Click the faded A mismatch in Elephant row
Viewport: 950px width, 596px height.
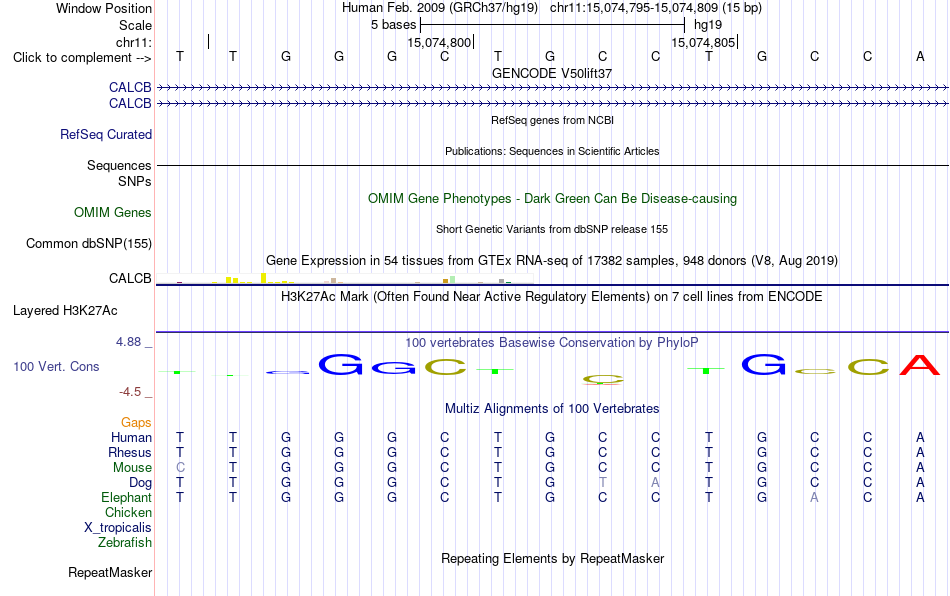[x=814, y=497]
